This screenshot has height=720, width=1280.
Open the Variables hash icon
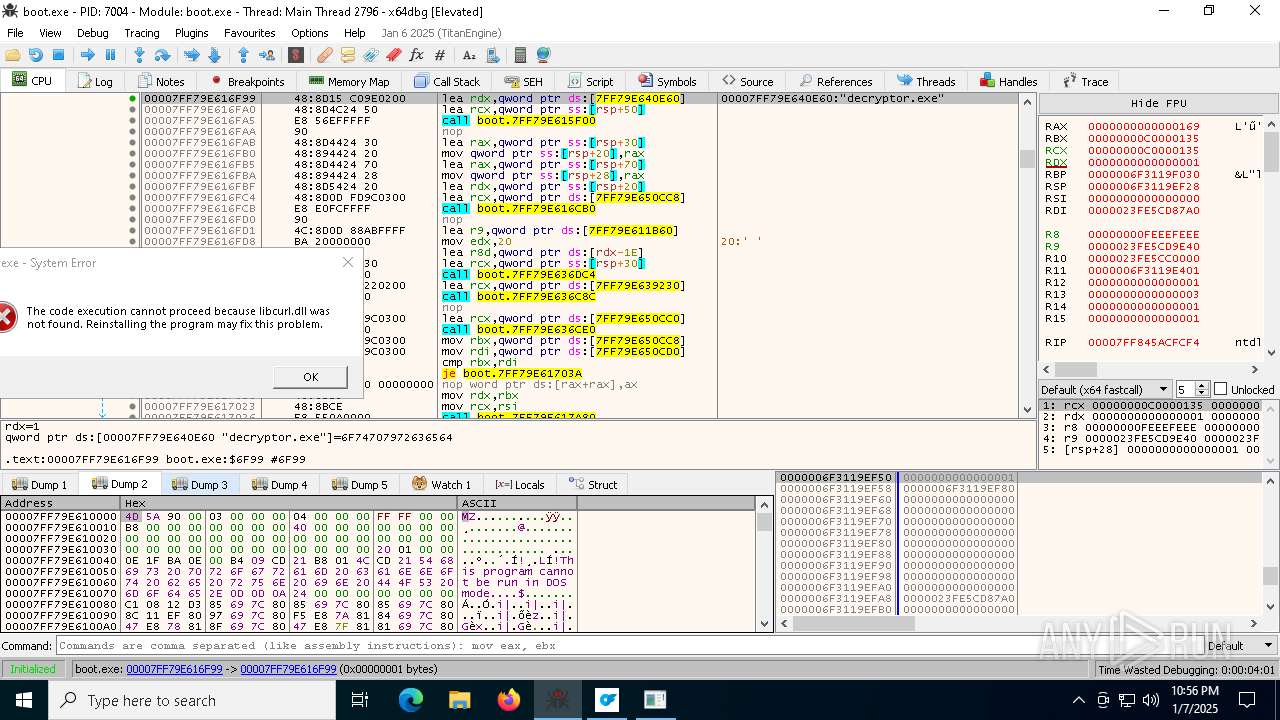coord(440,55)
